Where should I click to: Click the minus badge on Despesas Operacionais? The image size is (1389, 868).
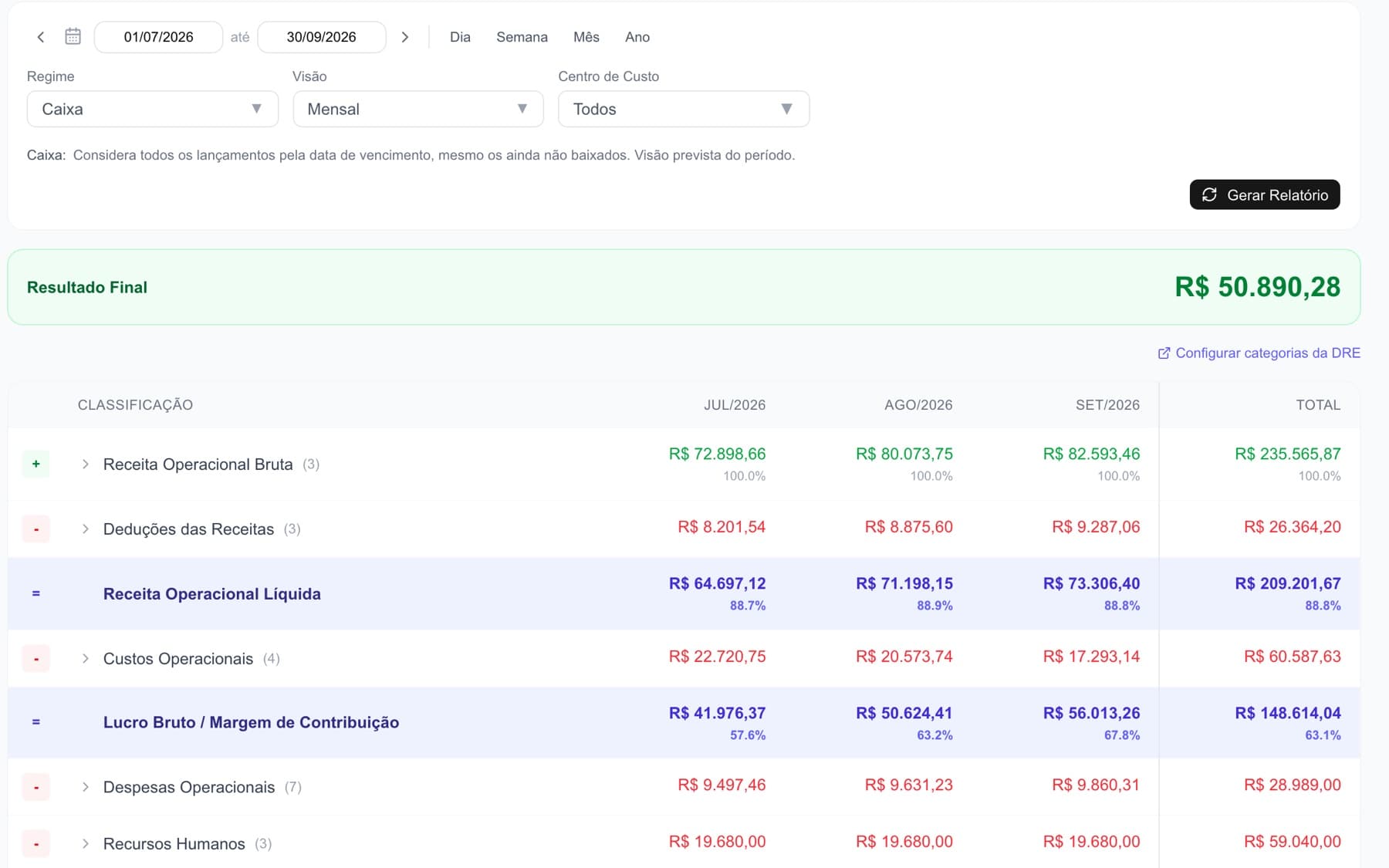click(x=36, y=787)
